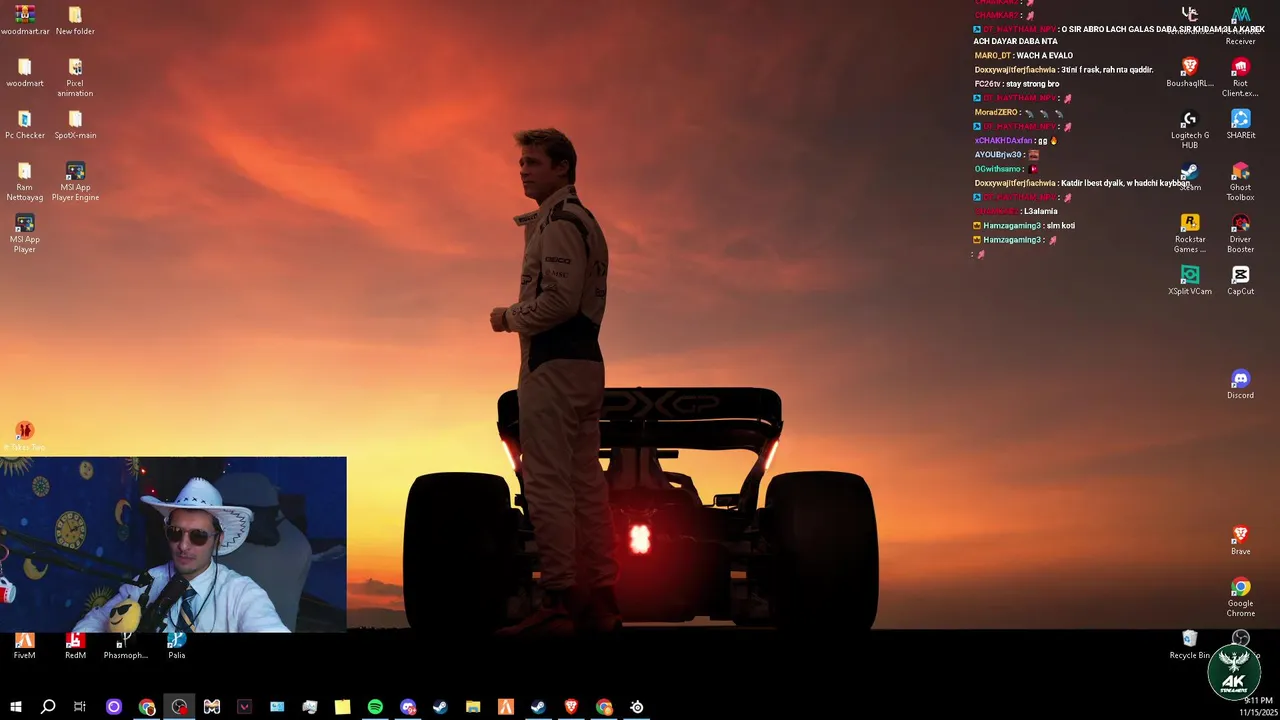Image resolution: width=1280 pixels, height=720 pixels.
Task: Switch to Spotify on the taskbar
Action: (x=375, y=707)
